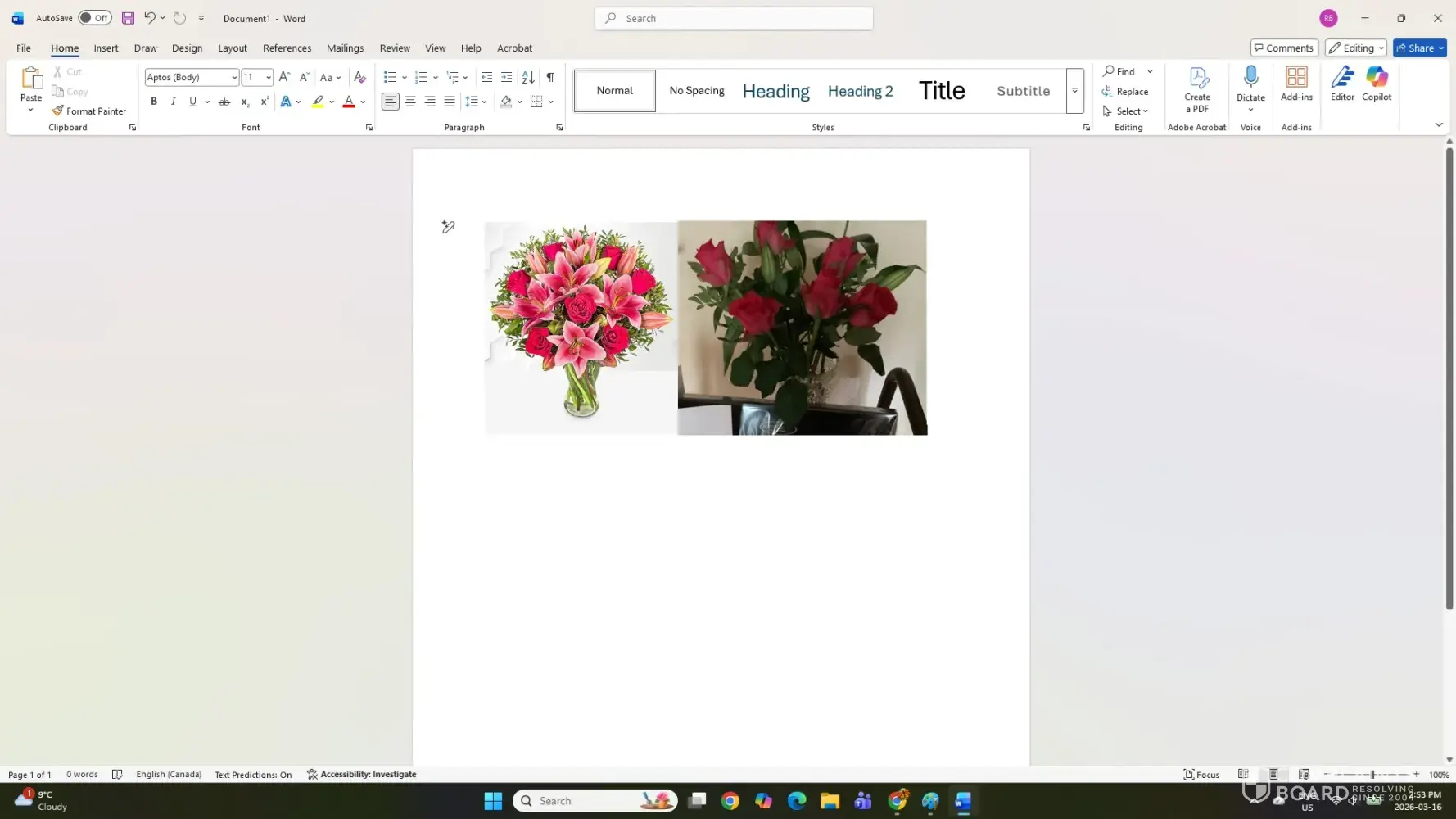Open the font name dropdown

click(x=234, y=77)
